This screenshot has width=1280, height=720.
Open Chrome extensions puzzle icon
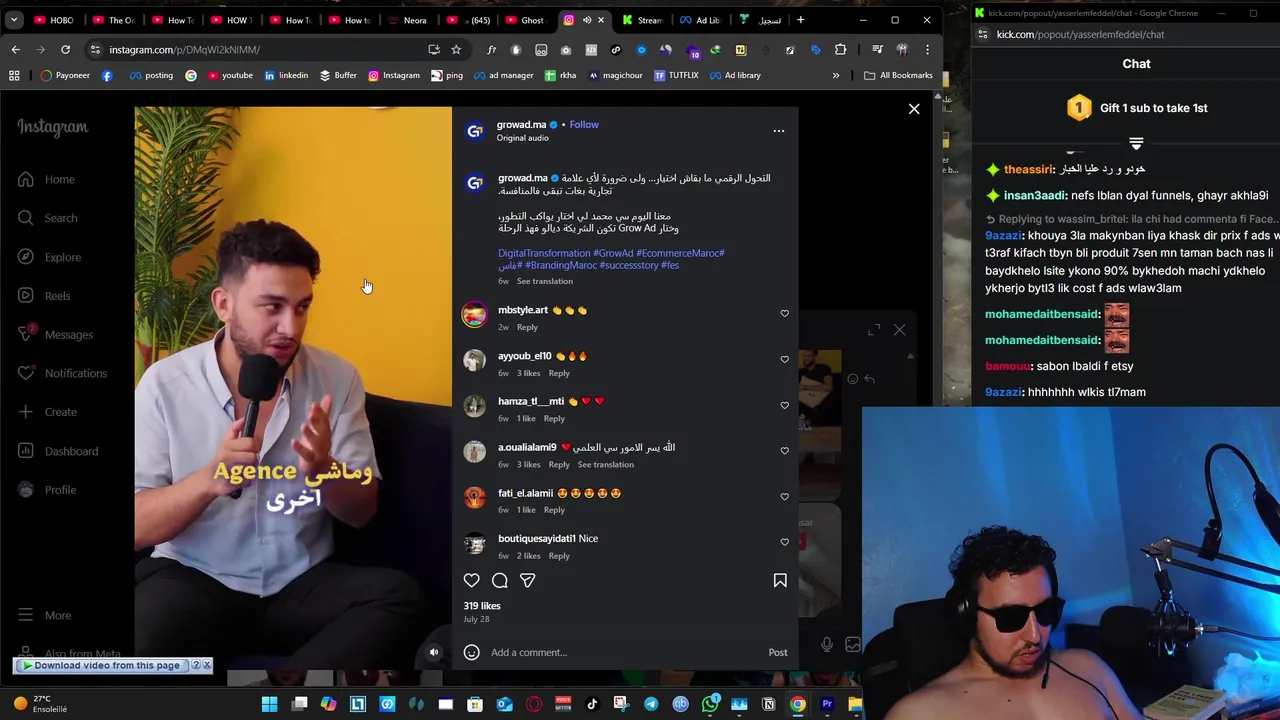tap(840, 50)
